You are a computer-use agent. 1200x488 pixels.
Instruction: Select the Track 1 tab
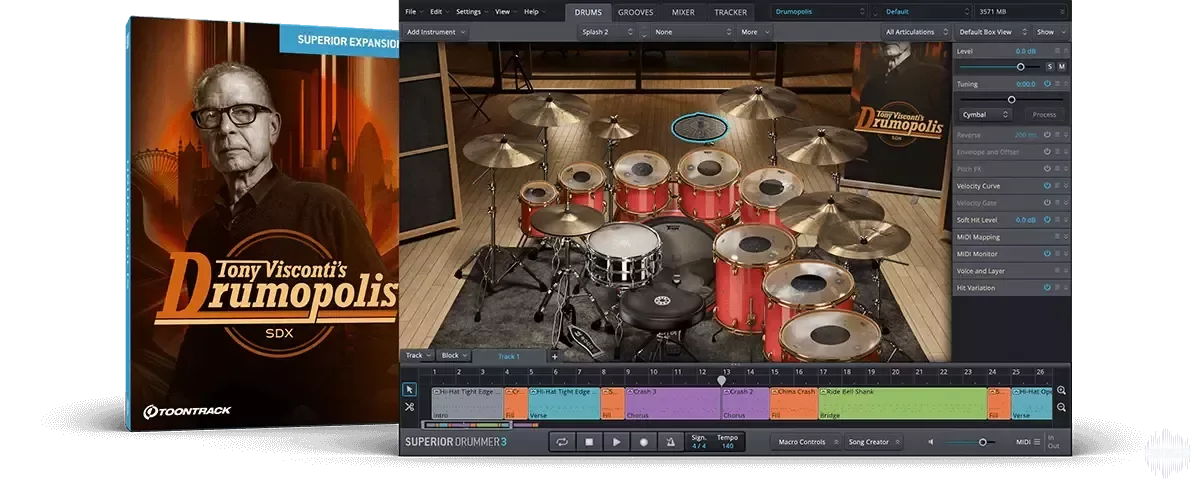(509, 356)
